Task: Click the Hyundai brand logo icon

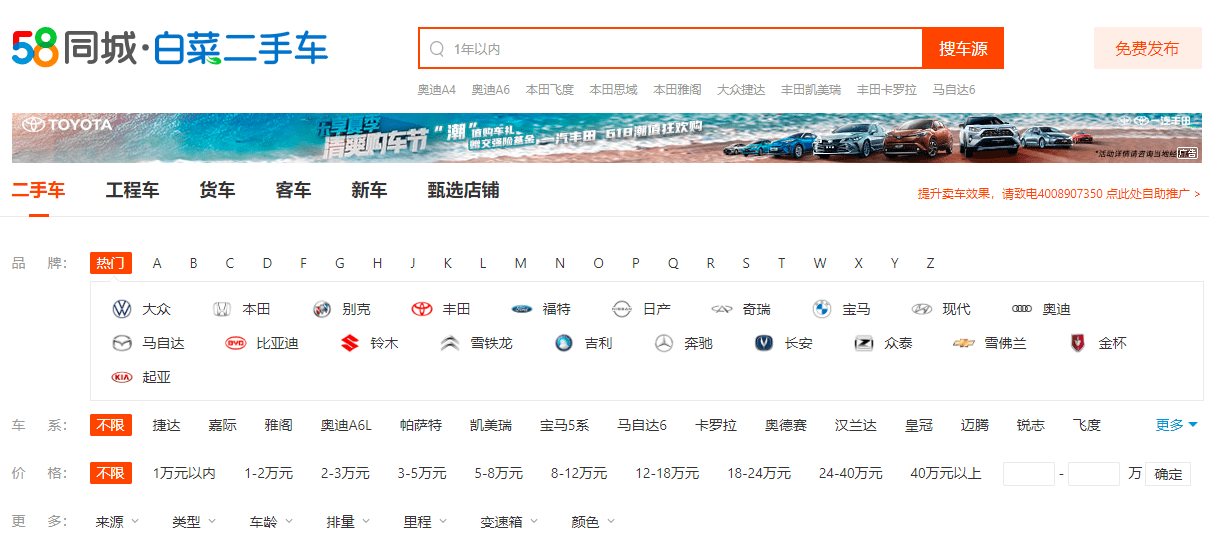Action: coord(922,310)
